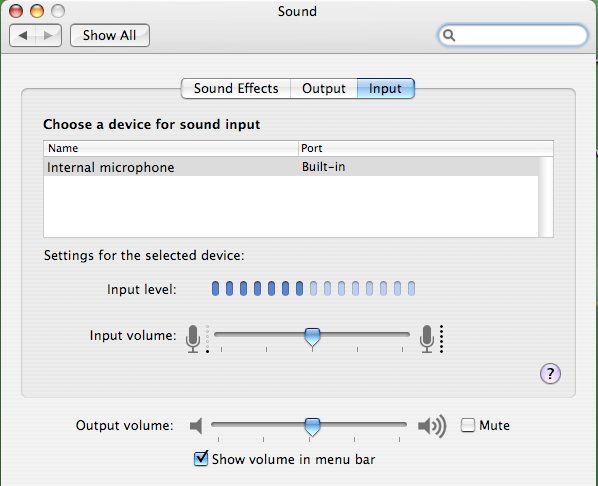
Task: Focus the search field
Action: pyautogui.click(x=513, y=35)
